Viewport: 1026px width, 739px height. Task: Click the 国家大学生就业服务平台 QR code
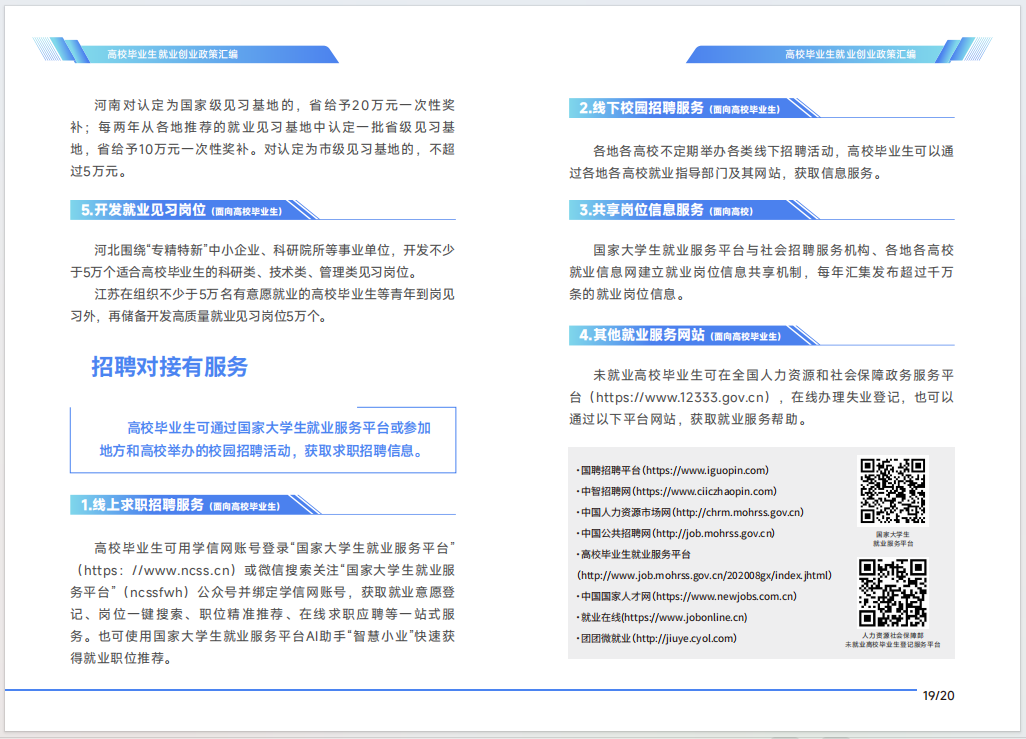(893, 491)
